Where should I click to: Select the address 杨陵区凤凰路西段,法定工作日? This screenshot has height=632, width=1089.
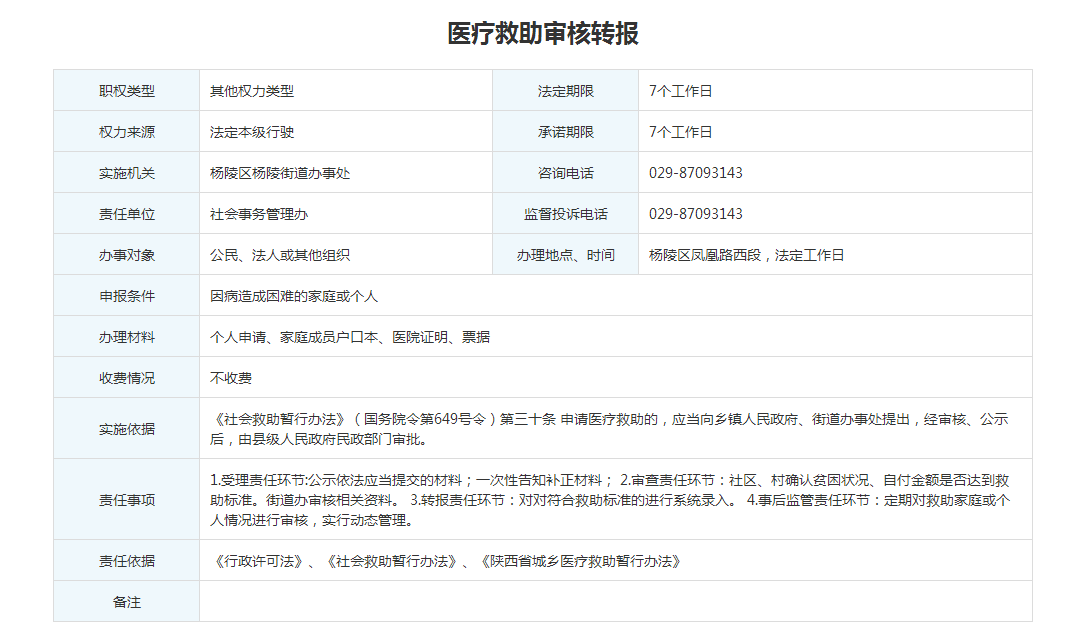(x=746, y=255)
